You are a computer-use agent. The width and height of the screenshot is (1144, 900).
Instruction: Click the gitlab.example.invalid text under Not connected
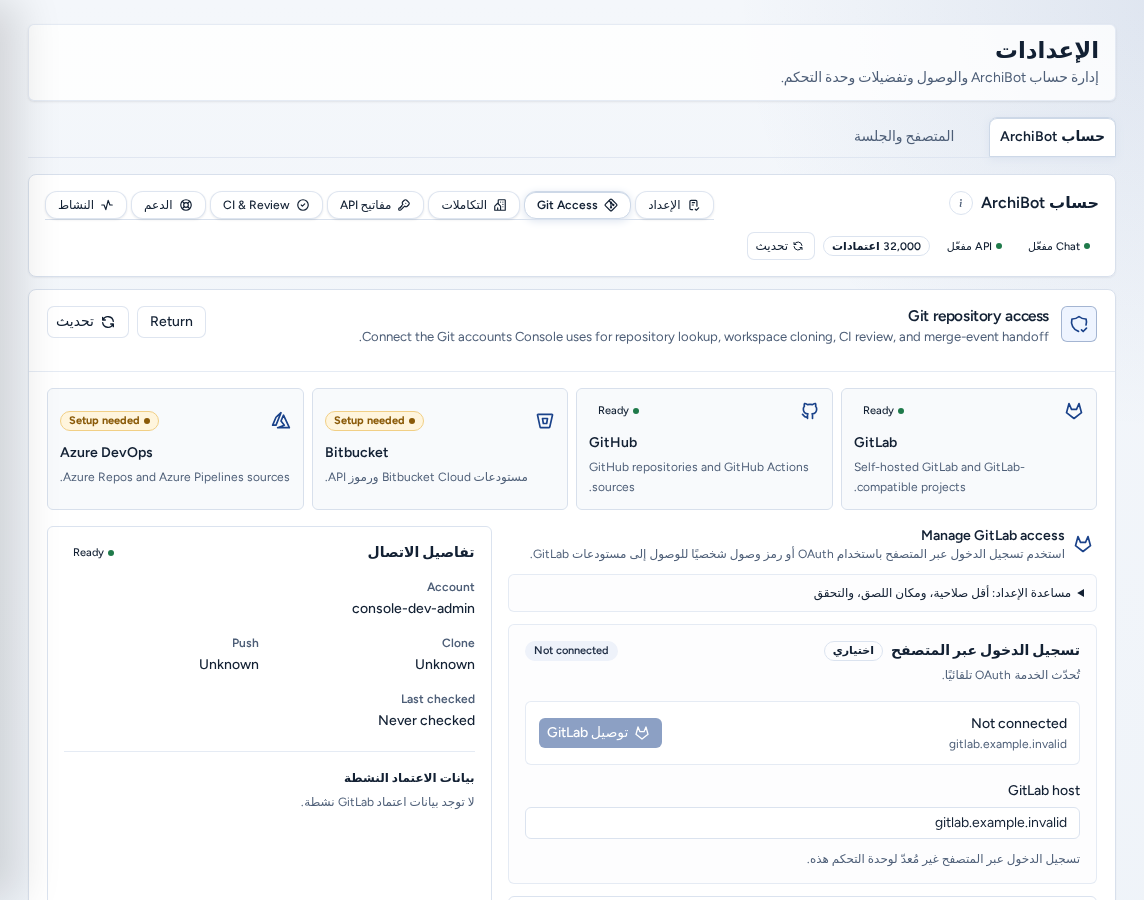1008,744
